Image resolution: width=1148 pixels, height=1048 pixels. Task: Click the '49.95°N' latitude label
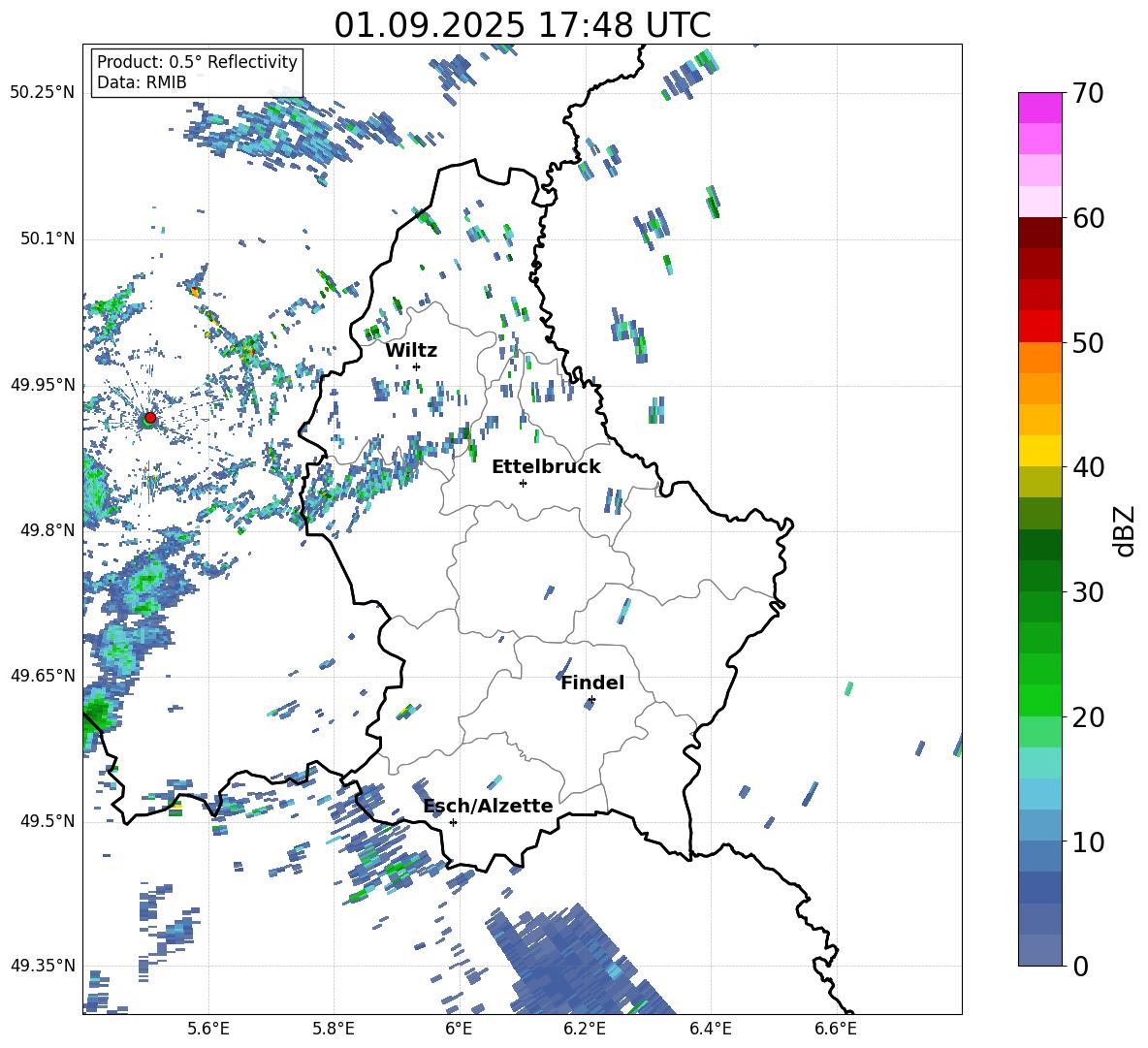[x=43, y=385]
